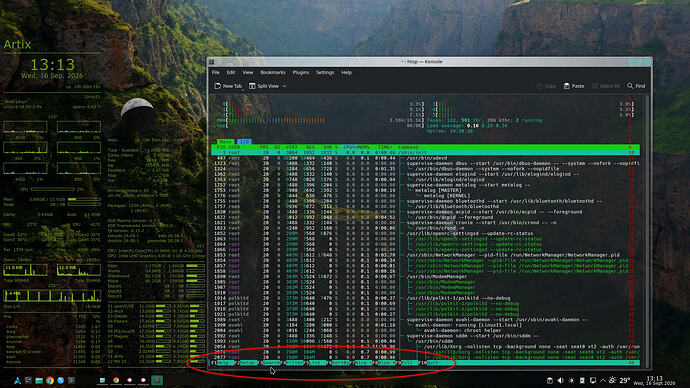Open the View menu in Konsole
Image resolution: width=690 pixels, height=388 pixels.
[248, 73]
